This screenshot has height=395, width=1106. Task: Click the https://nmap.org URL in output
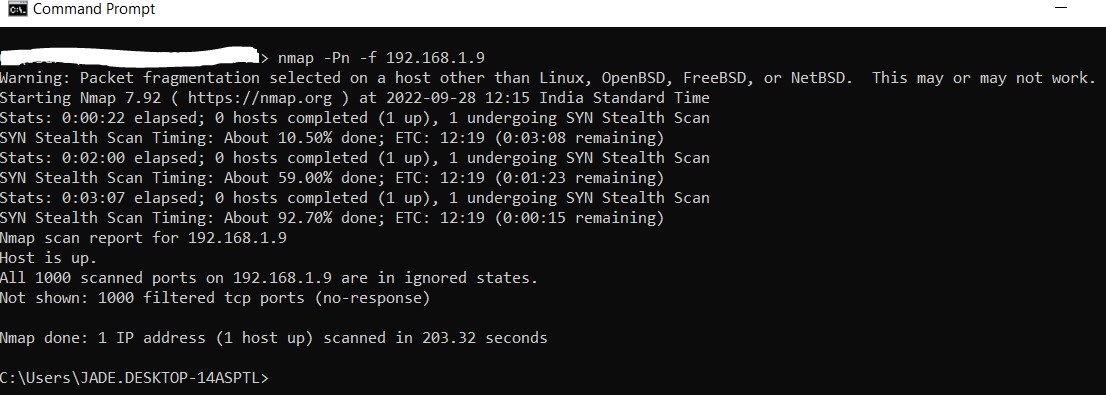pyautogui.click(x=241, y=98)
